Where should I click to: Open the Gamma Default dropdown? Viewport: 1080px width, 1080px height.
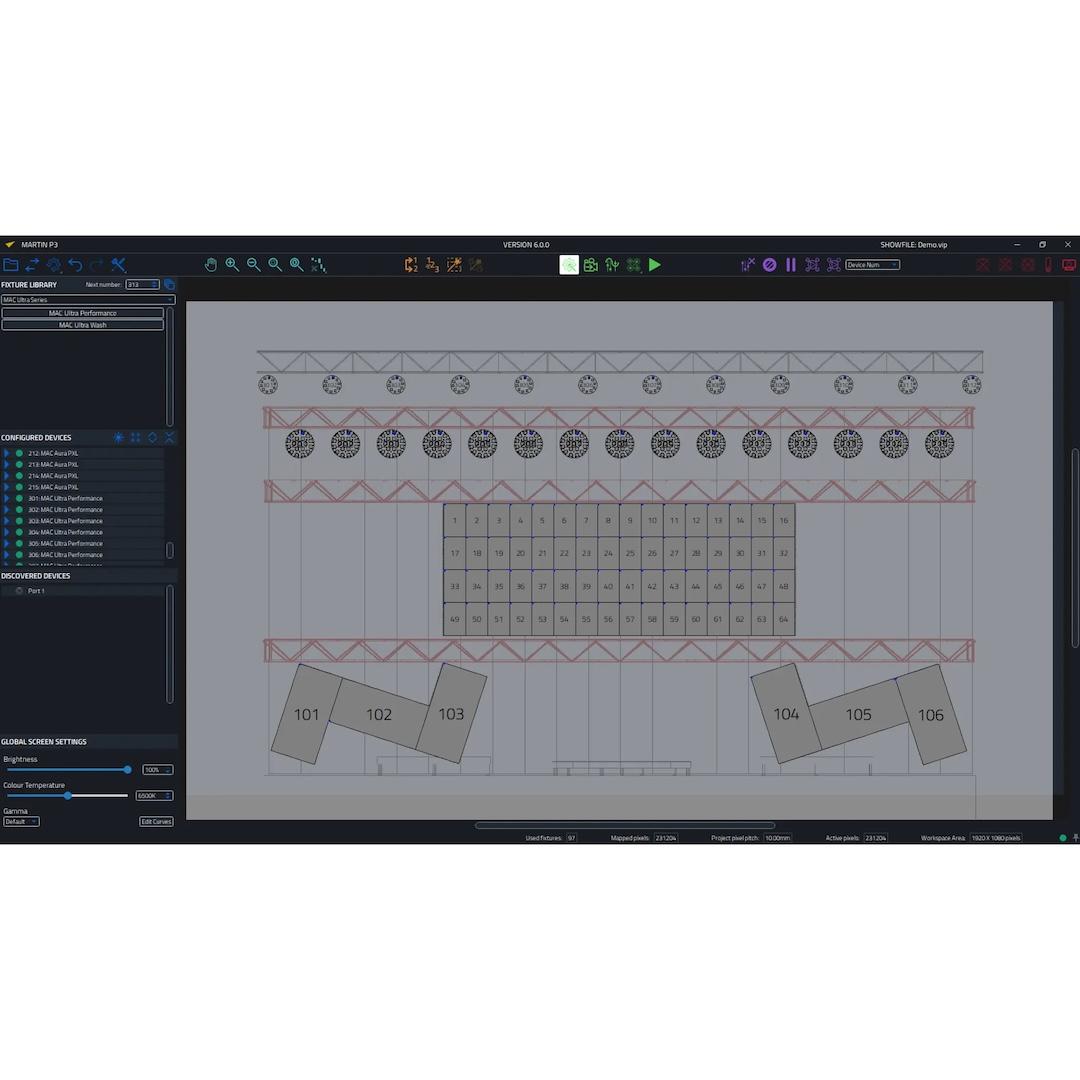coord(21,822)
